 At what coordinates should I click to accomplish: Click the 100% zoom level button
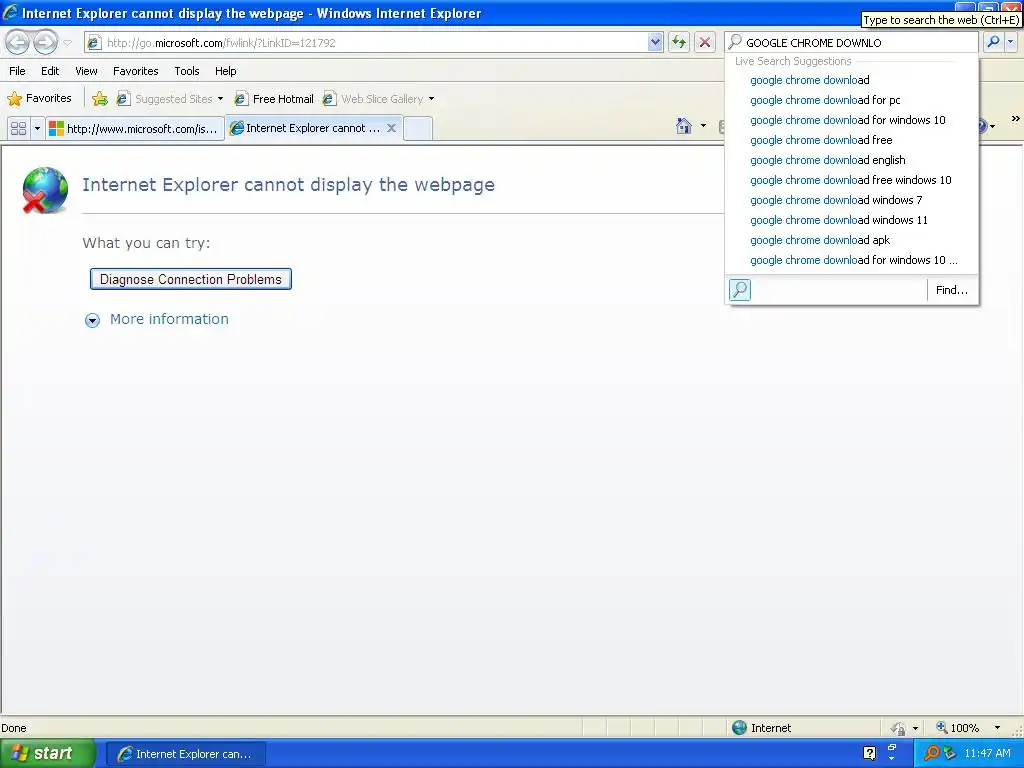tap(958, 728)
